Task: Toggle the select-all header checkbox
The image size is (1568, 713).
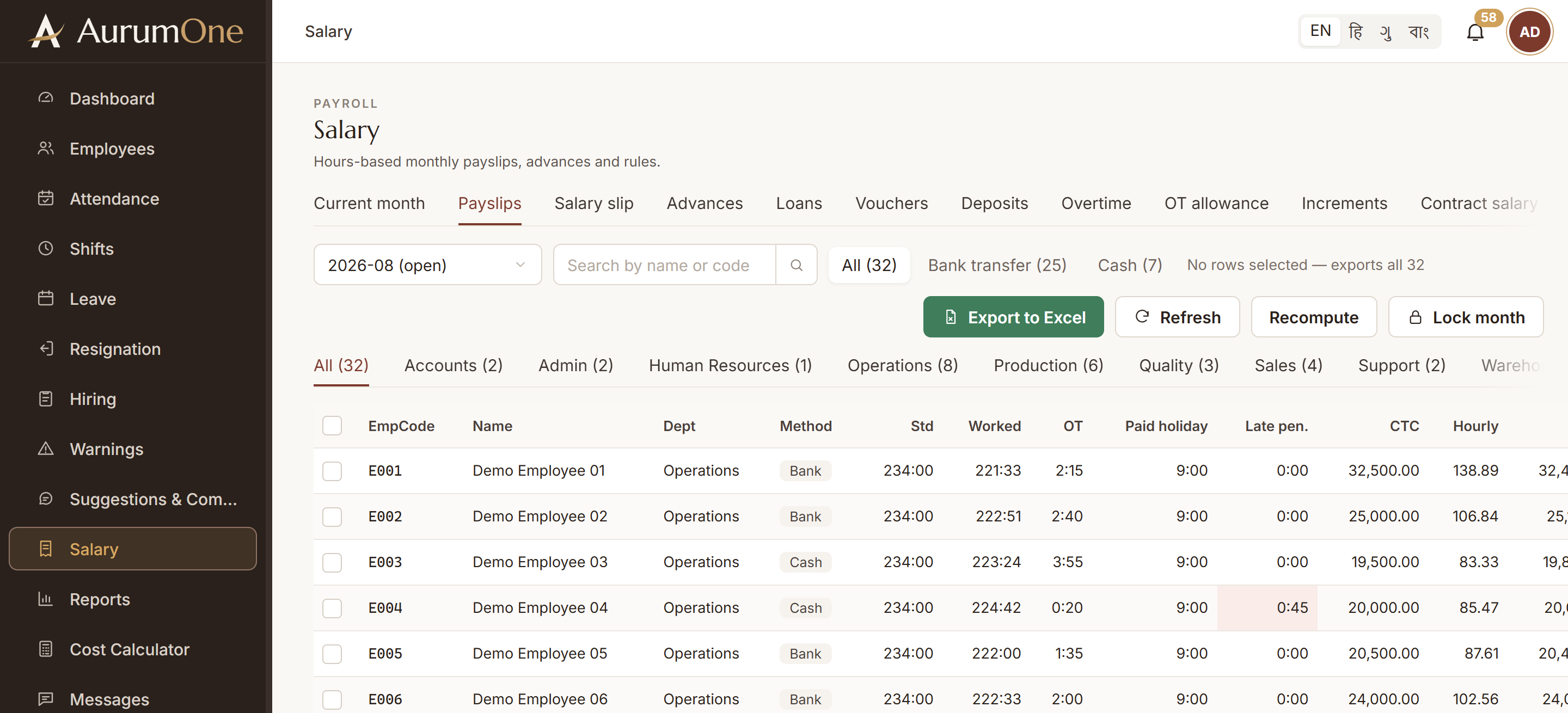Action: click(332, 425)
